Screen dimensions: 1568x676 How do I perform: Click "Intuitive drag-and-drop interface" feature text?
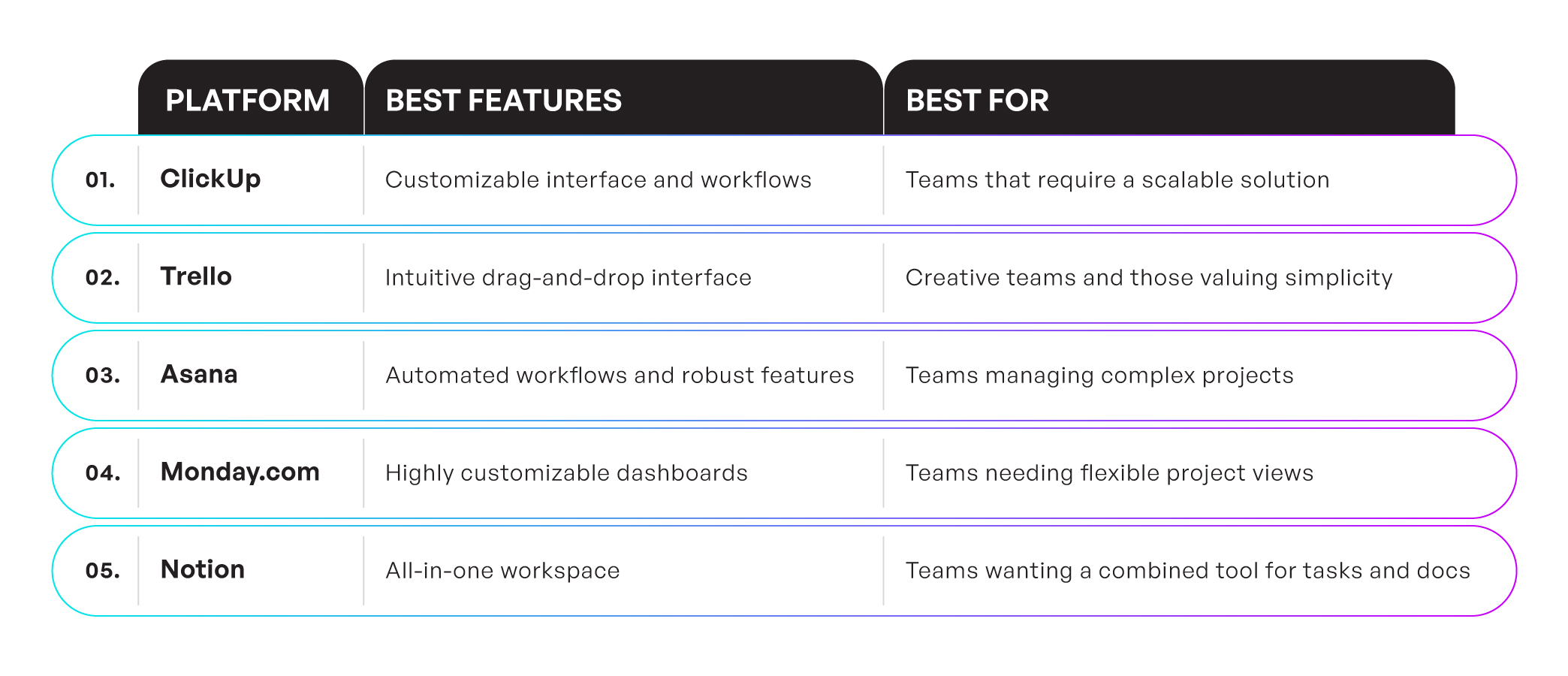coord(568,278)
